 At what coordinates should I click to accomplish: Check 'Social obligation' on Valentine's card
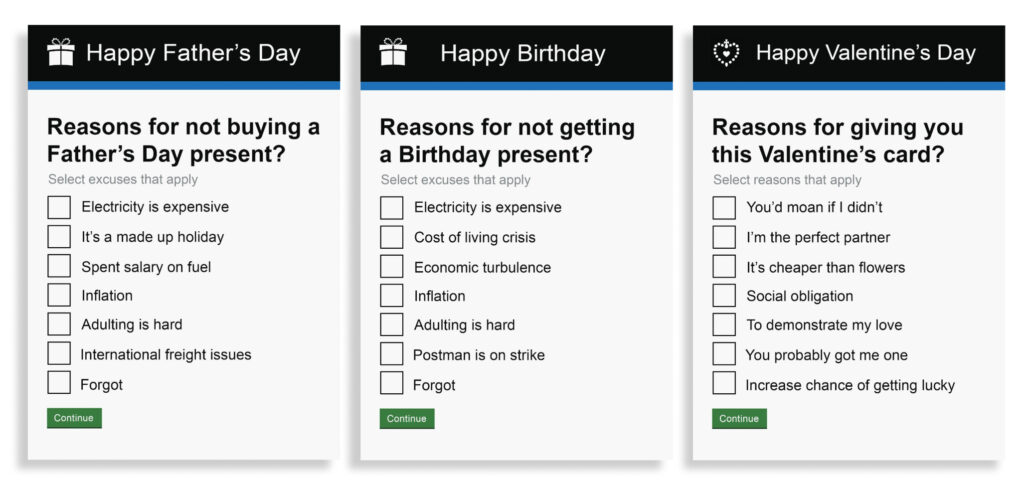click(x=724, y=295)
